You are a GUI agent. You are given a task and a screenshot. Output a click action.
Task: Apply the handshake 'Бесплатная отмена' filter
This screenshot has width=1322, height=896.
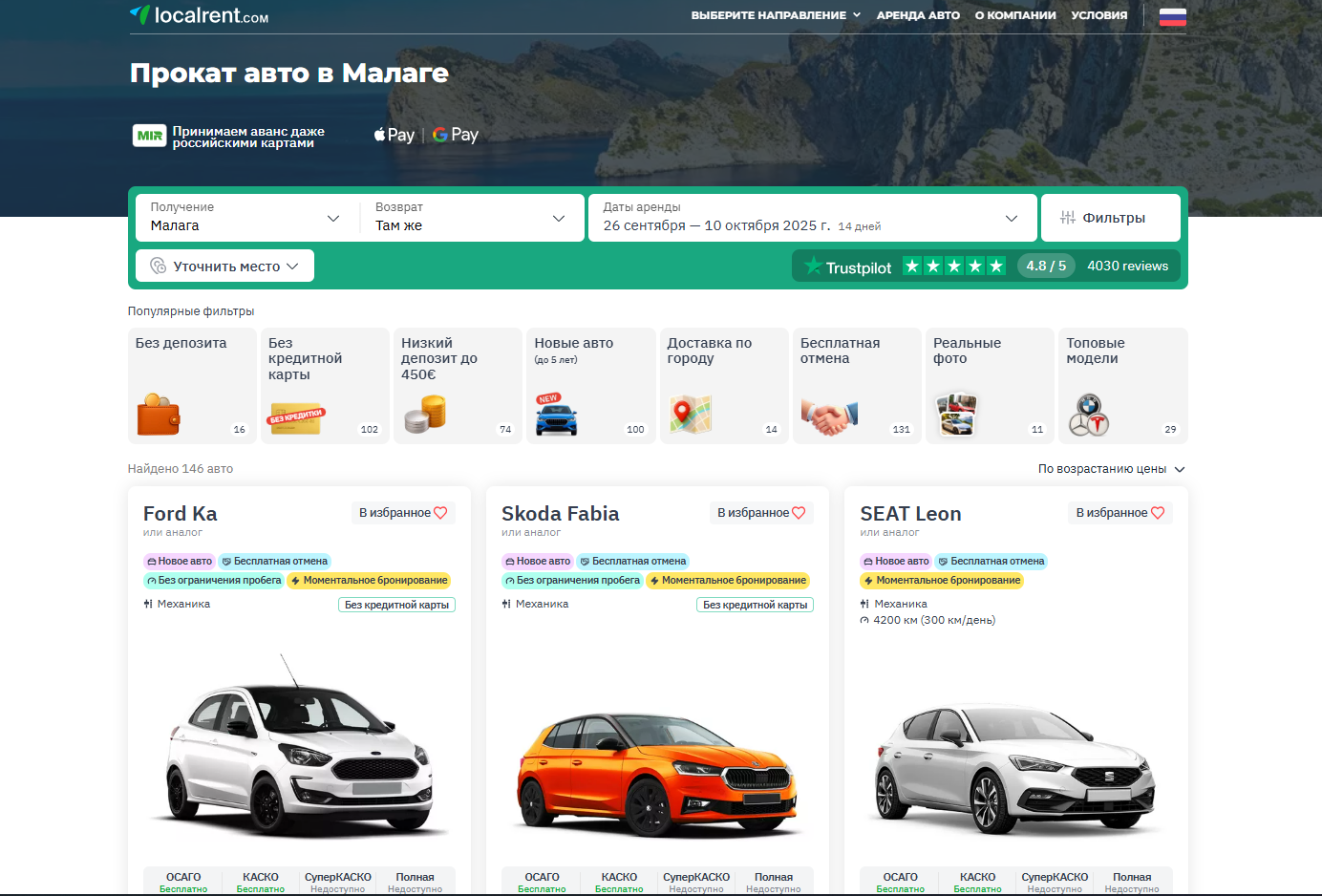coord(857,386)
